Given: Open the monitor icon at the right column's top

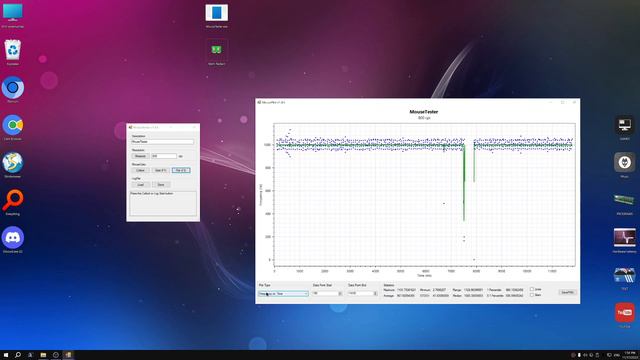Looking at the screenshot, I should (x=624, y=125).
